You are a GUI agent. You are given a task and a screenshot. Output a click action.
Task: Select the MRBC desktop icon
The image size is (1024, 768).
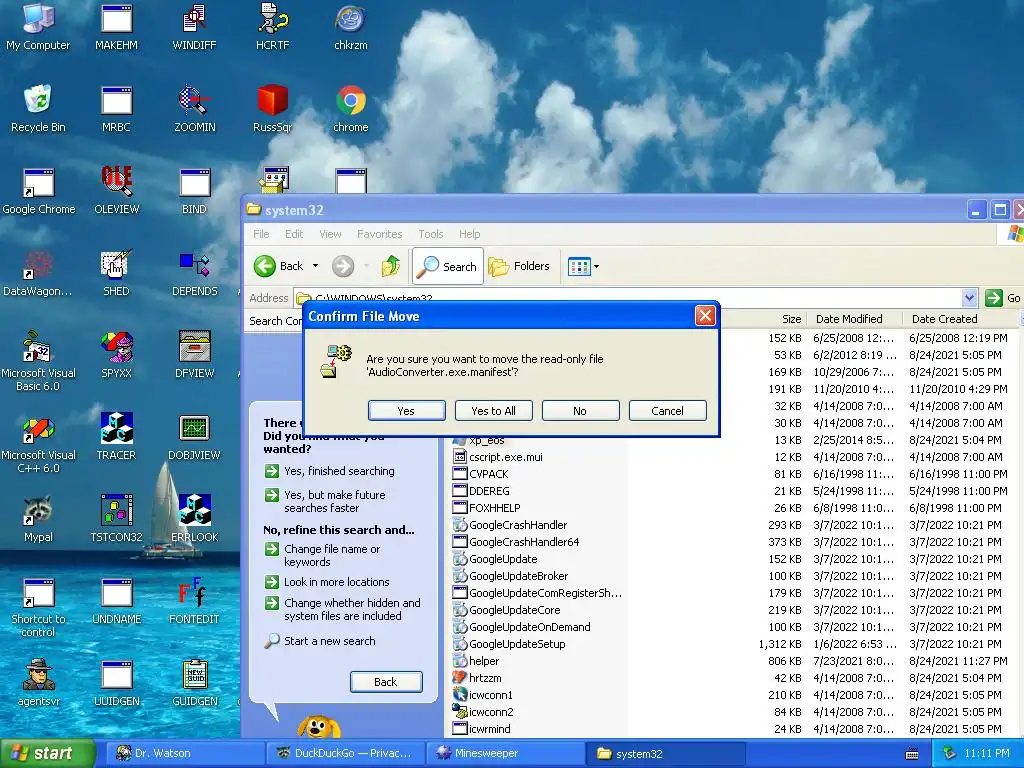tap(116, 108)
